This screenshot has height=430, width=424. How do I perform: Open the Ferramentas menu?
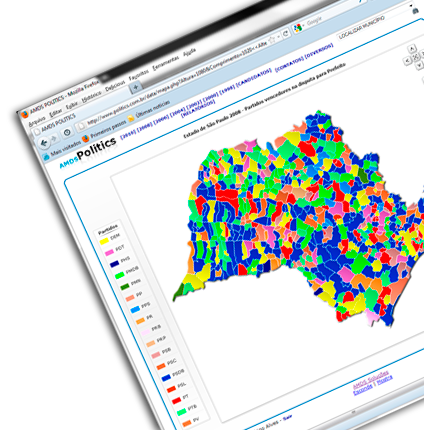(x=166, y=62)
